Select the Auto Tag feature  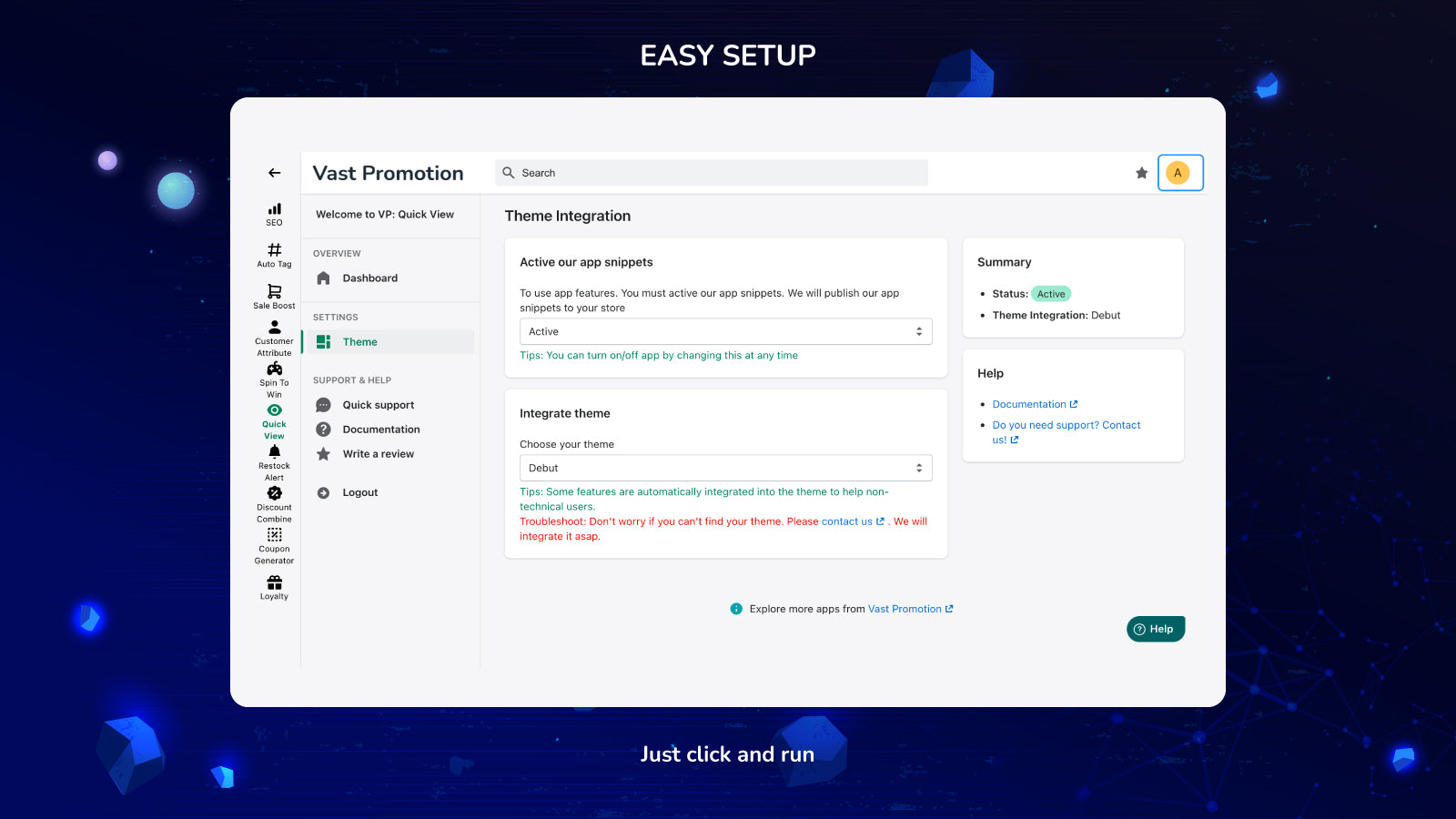click(273, 256)
